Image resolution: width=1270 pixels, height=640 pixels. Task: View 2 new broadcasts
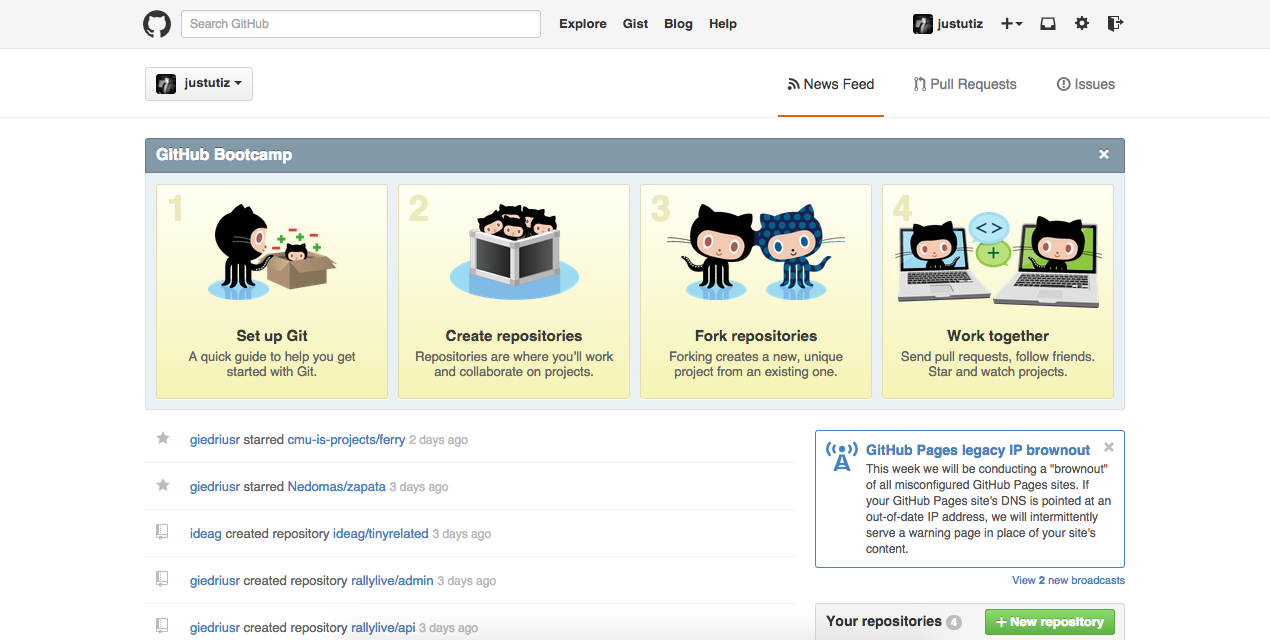(x=1068, y=580)
